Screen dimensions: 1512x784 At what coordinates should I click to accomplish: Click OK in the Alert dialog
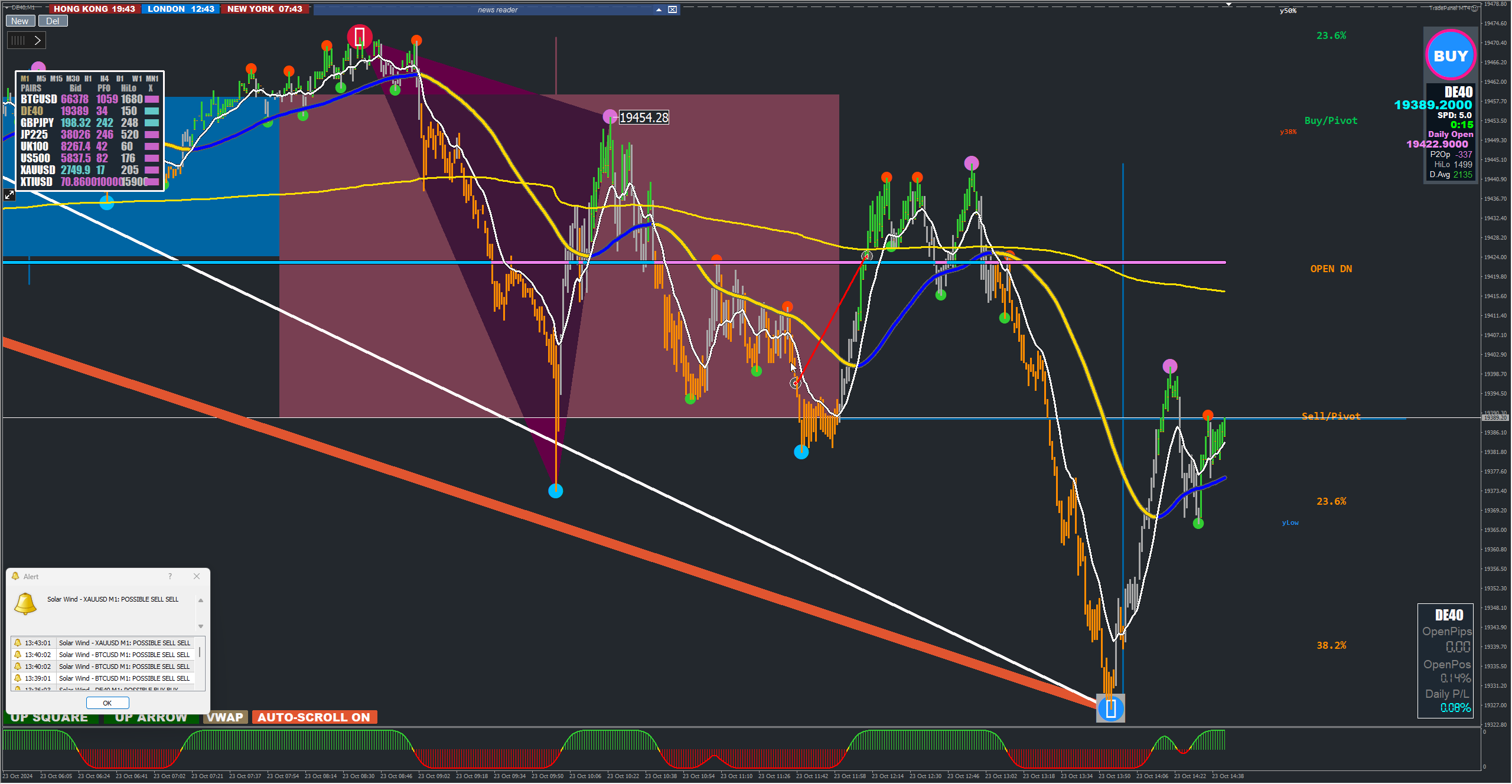pos(107,703)
